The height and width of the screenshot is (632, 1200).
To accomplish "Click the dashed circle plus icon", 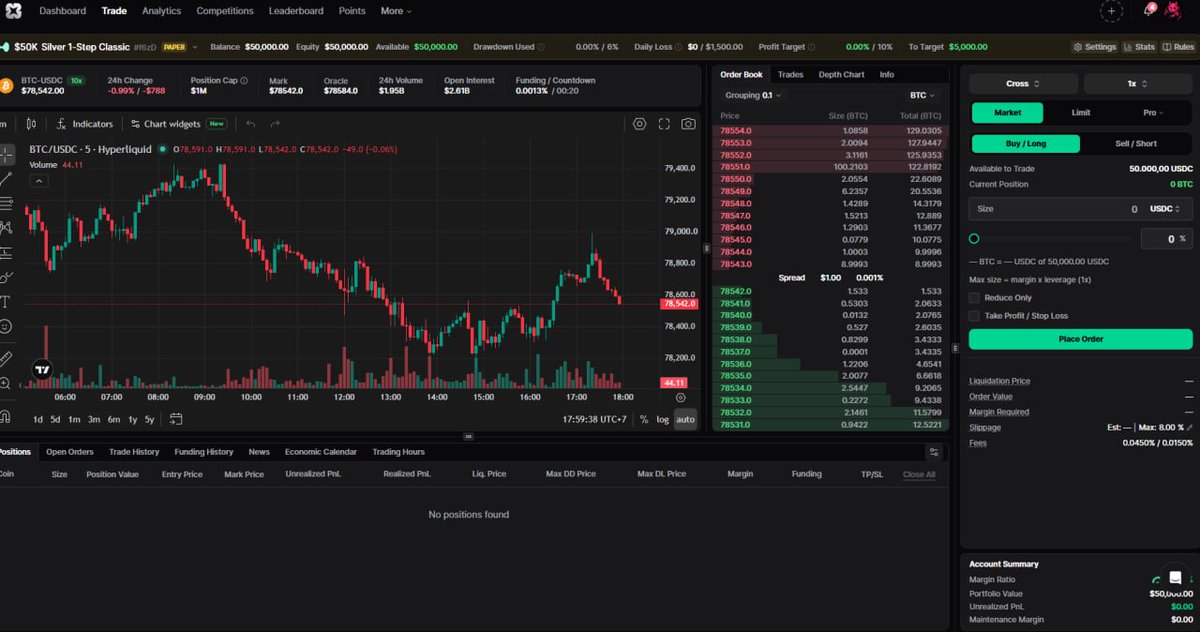I will point(1111,11).
